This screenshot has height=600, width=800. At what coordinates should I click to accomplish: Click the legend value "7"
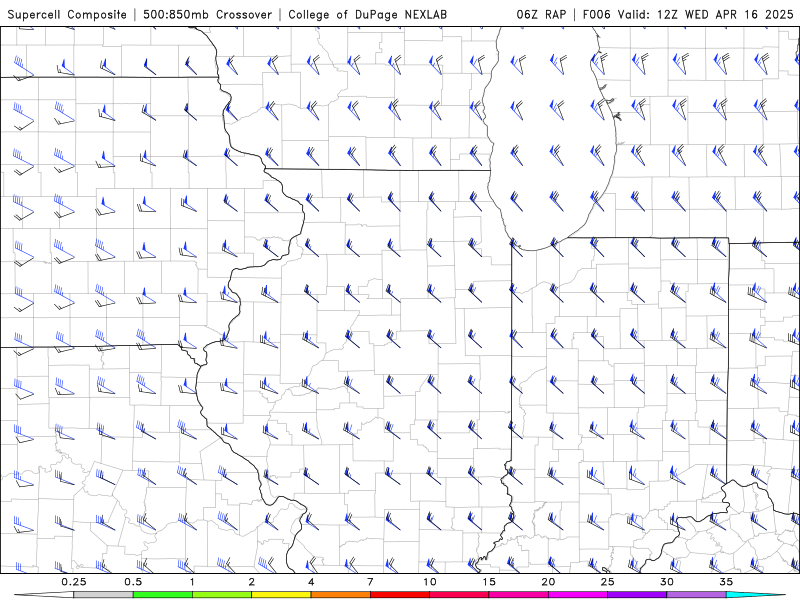[370, 582]
